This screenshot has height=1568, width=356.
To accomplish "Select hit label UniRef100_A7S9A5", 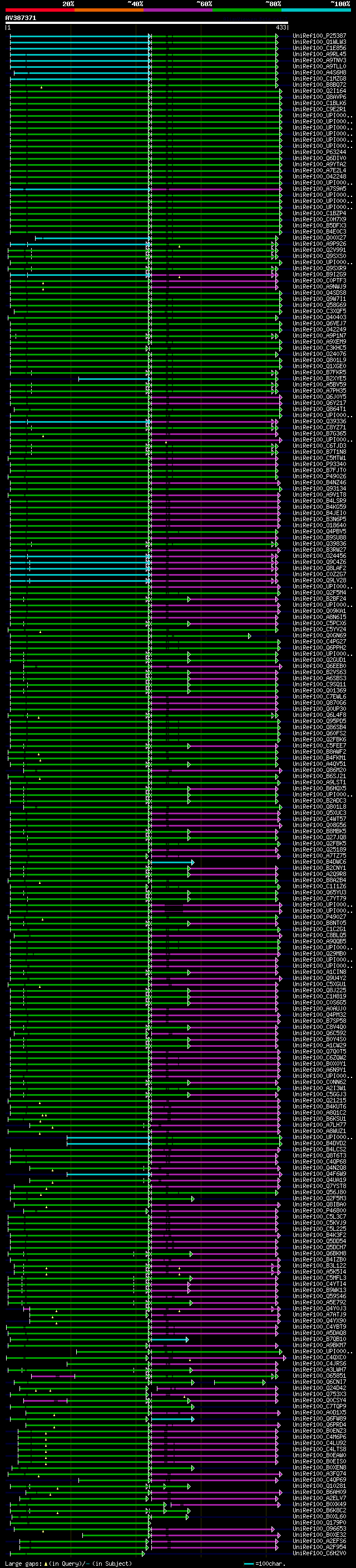I will pos(319,189).
